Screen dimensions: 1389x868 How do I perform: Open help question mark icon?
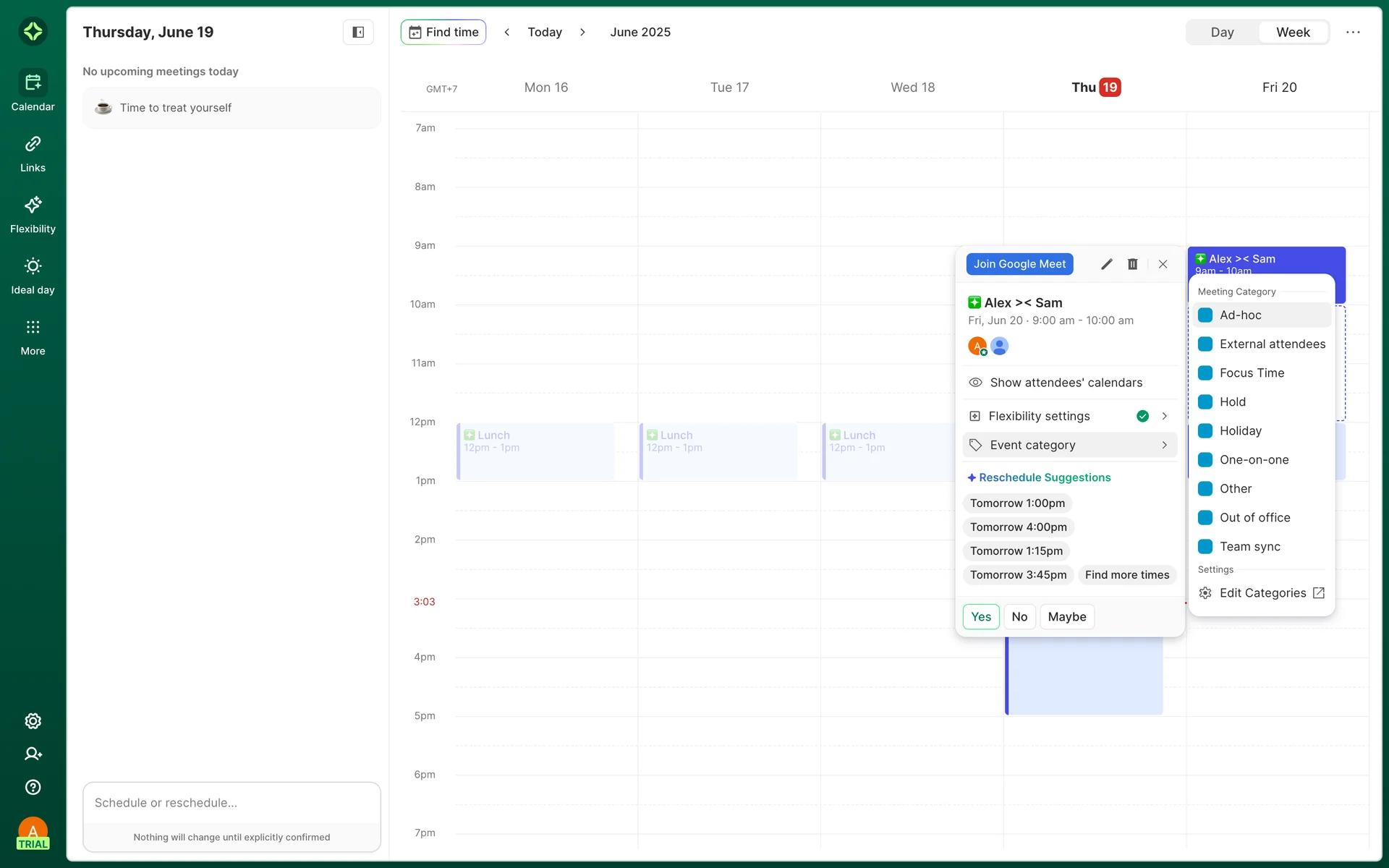click(x=33, y=787)
